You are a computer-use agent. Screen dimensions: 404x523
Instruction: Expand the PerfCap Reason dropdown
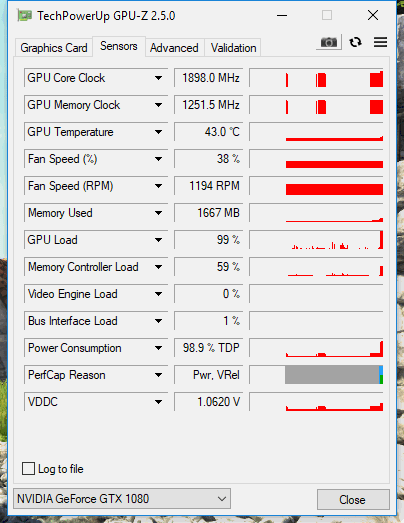click(x=158, y=375)
